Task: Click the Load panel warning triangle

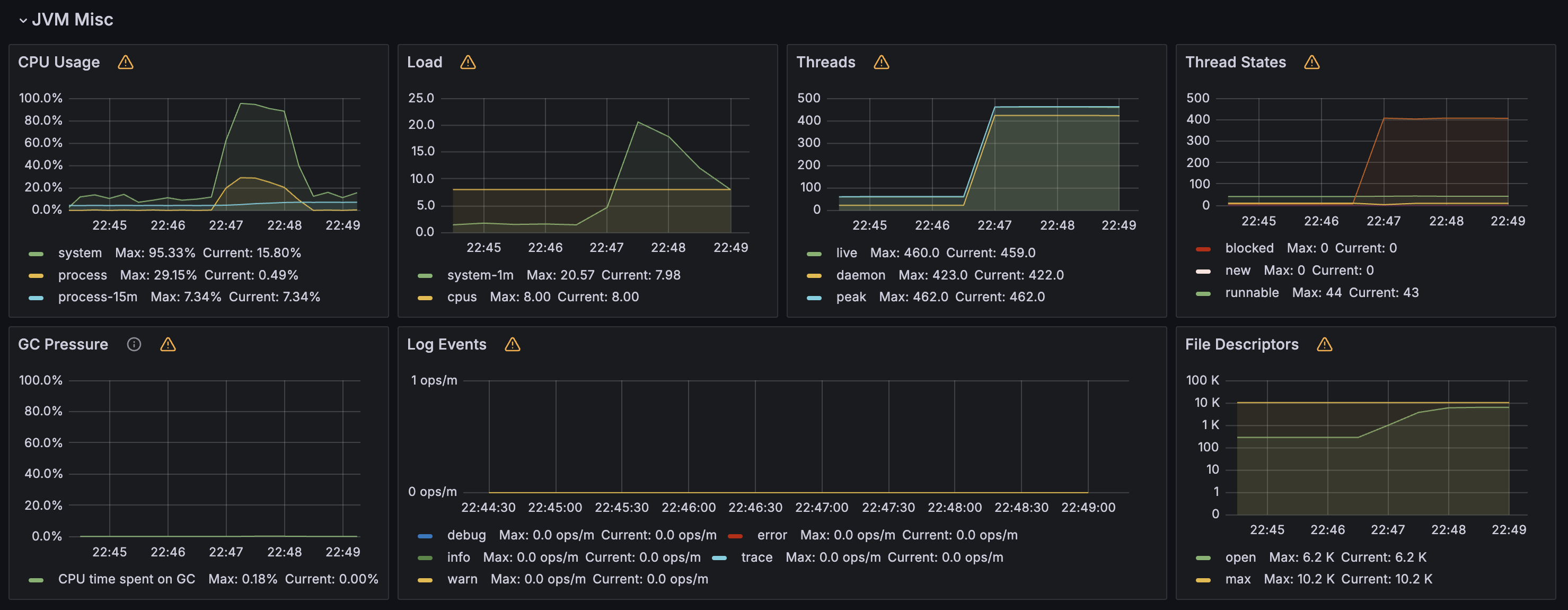Action: pos(468,62)
